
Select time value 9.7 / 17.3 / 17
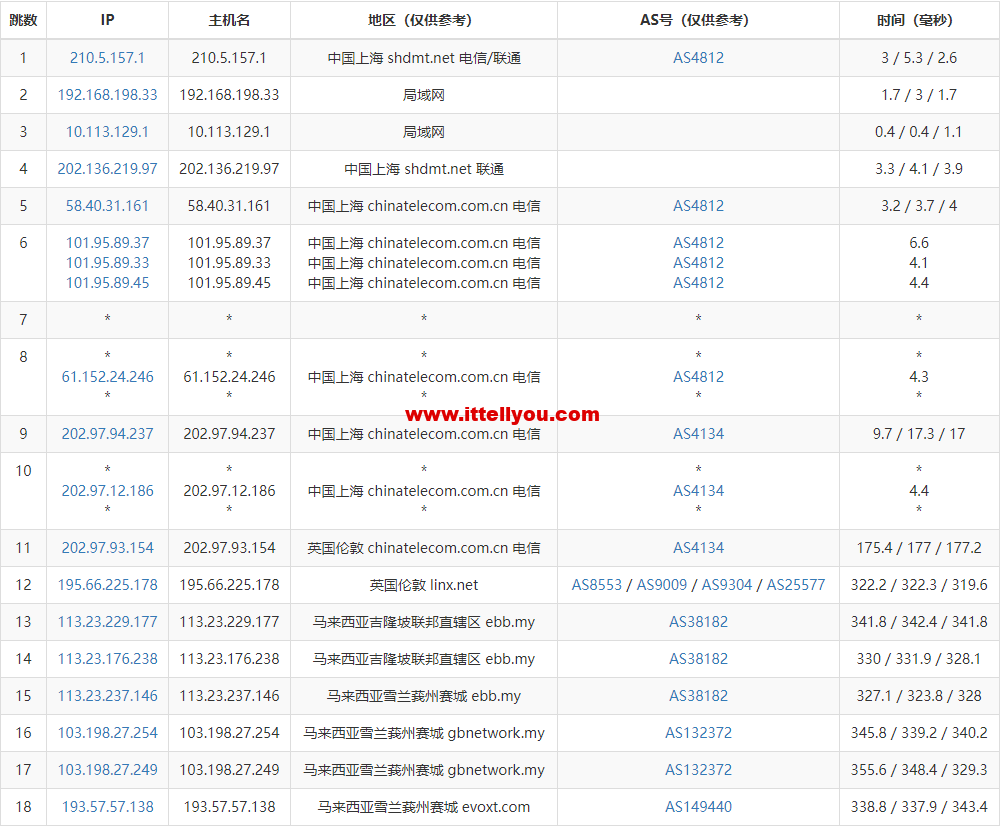pos(918,434)
